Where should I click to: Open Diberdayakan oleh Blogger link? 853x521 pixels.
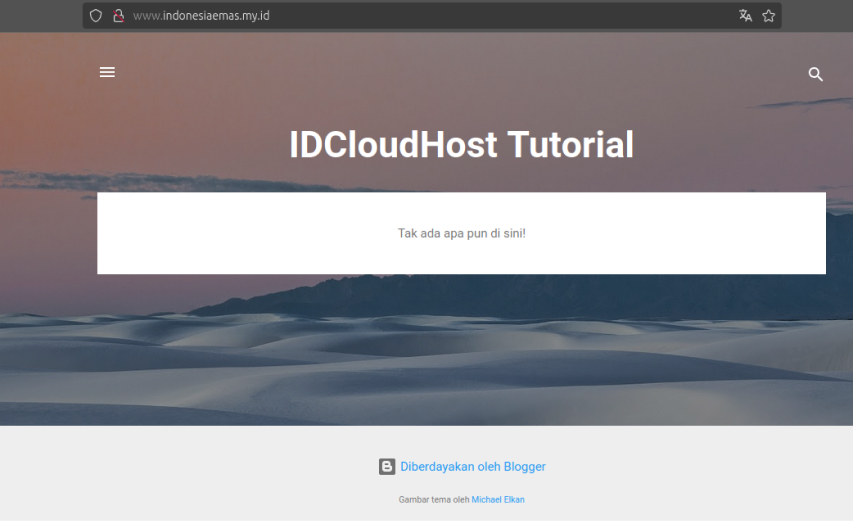pyautogui.click(x=473, y=467)
